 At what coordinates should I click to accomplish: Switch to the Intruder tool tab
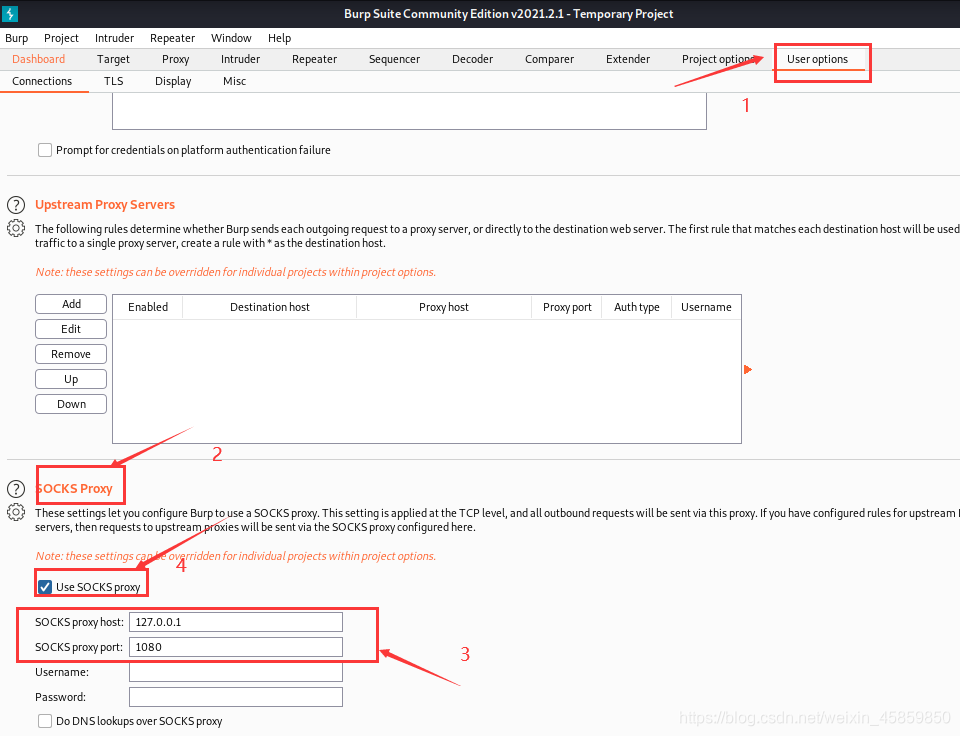[241, 59]
